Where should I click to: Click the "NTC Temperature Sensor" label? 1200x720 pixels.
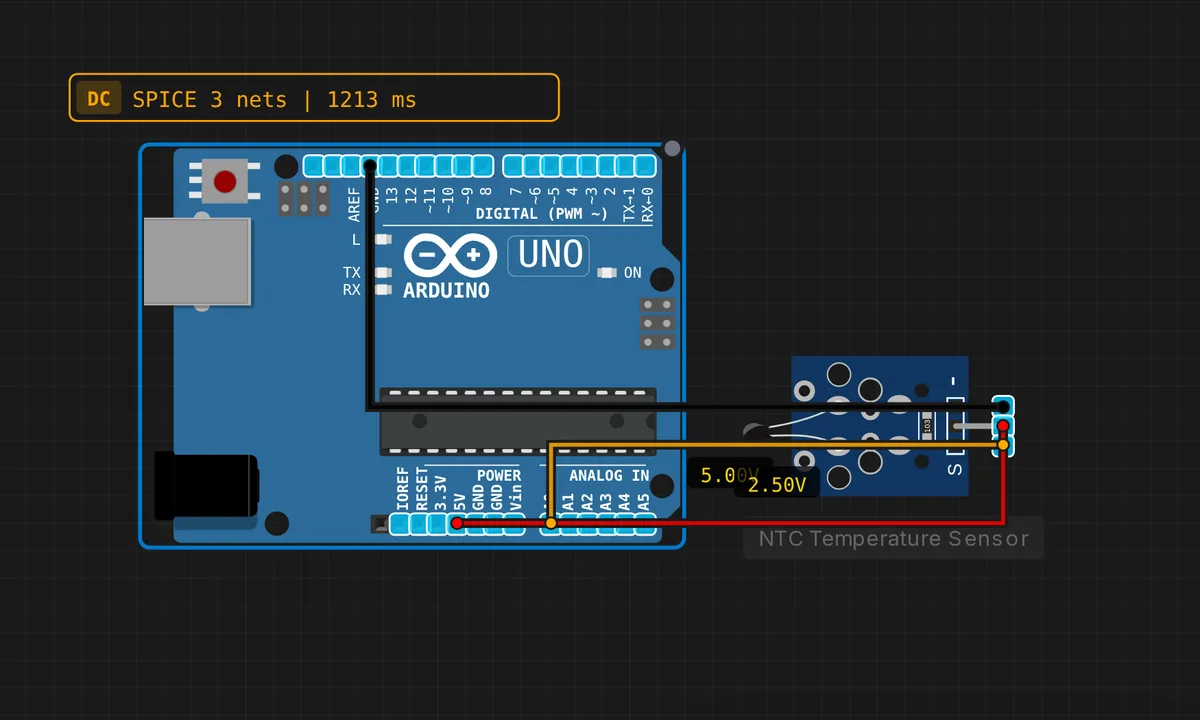(893, 539)
